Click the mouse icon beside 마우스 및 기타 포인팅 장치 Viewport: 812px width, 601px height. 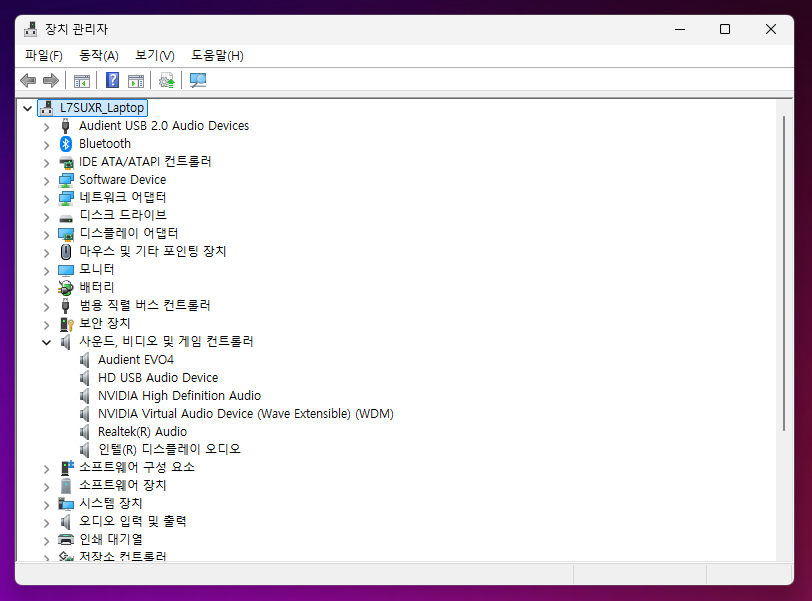66,252
